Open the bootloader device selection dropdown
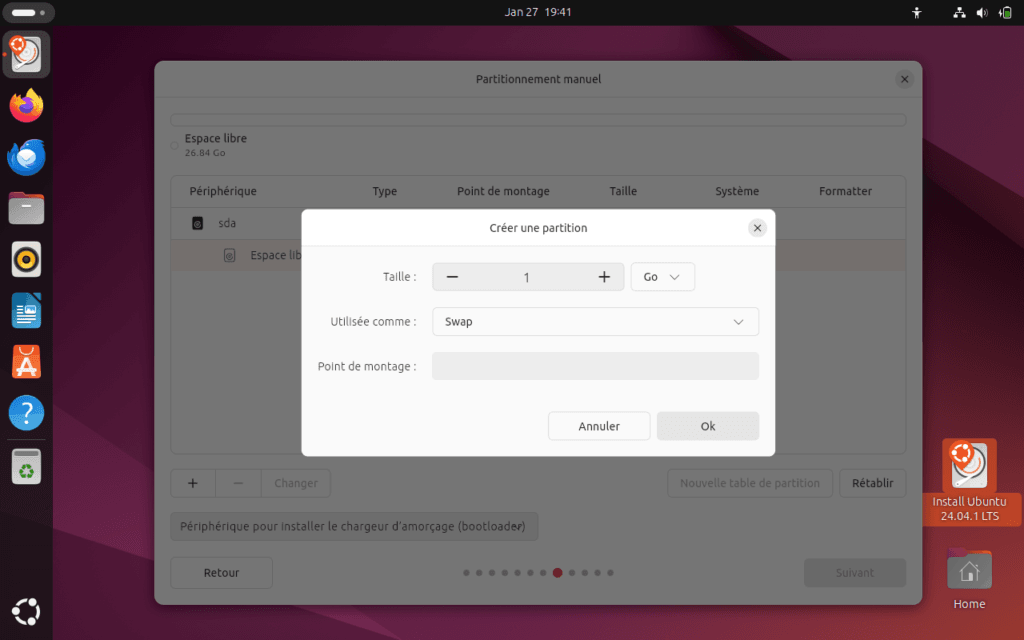The image size is (1024, 640). [353, 526]
